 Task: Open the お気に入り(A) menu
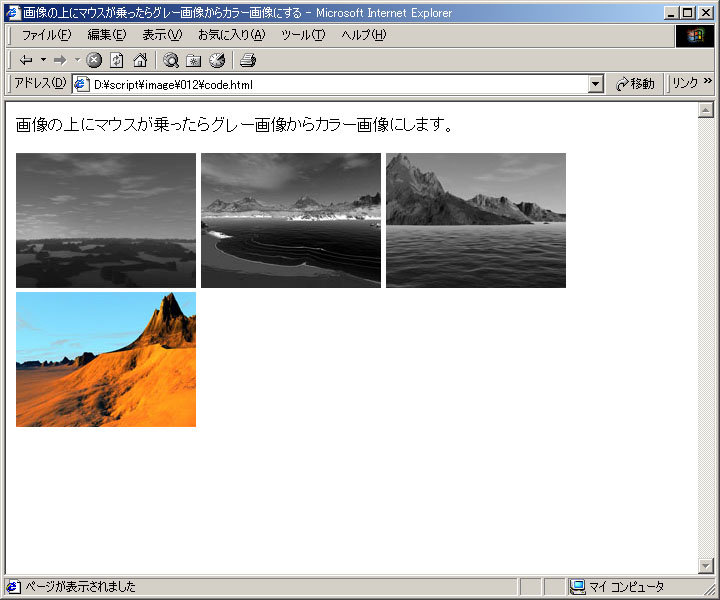pyautogui.click(x=231, y=35)
